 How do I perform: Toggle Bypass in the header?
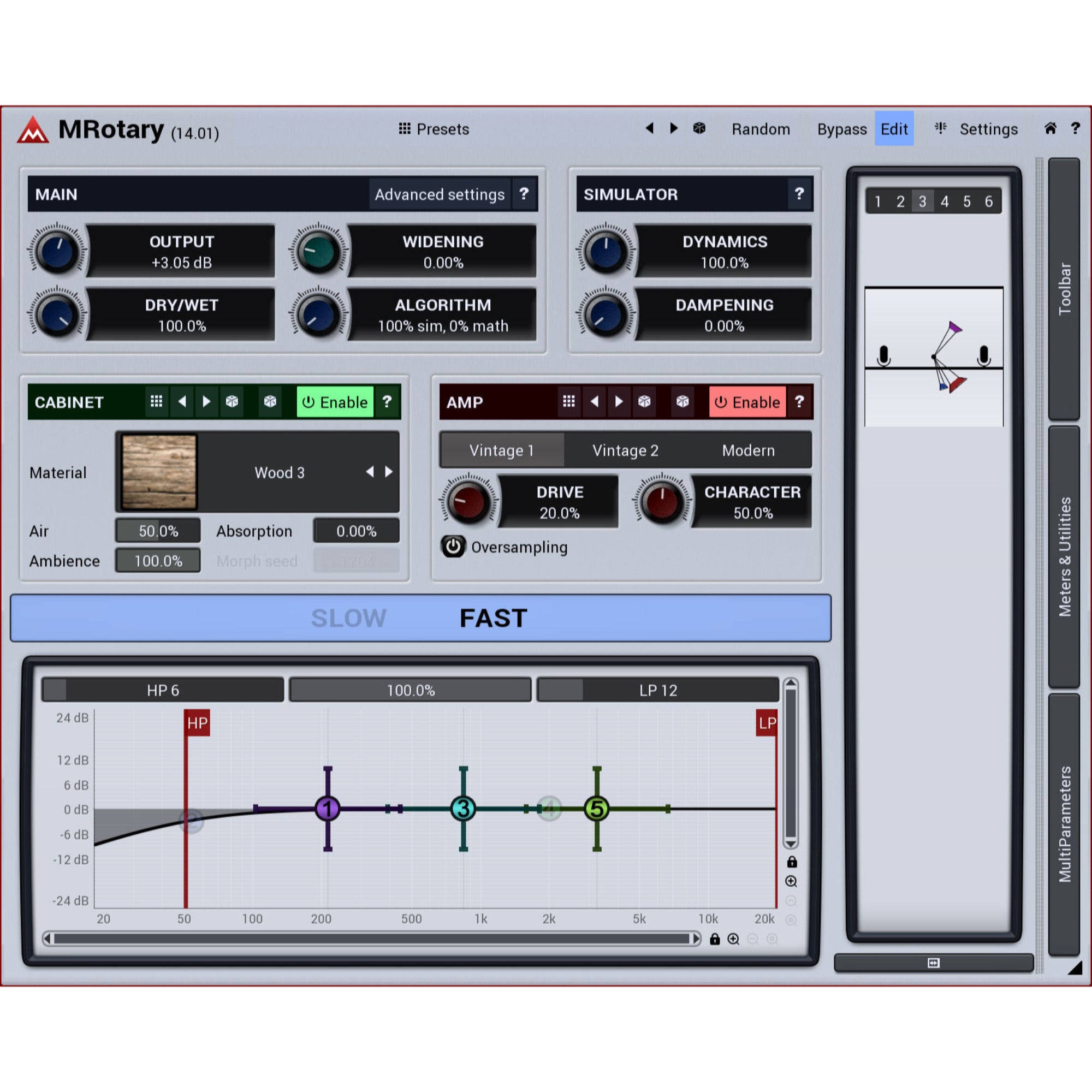point(841,129)
